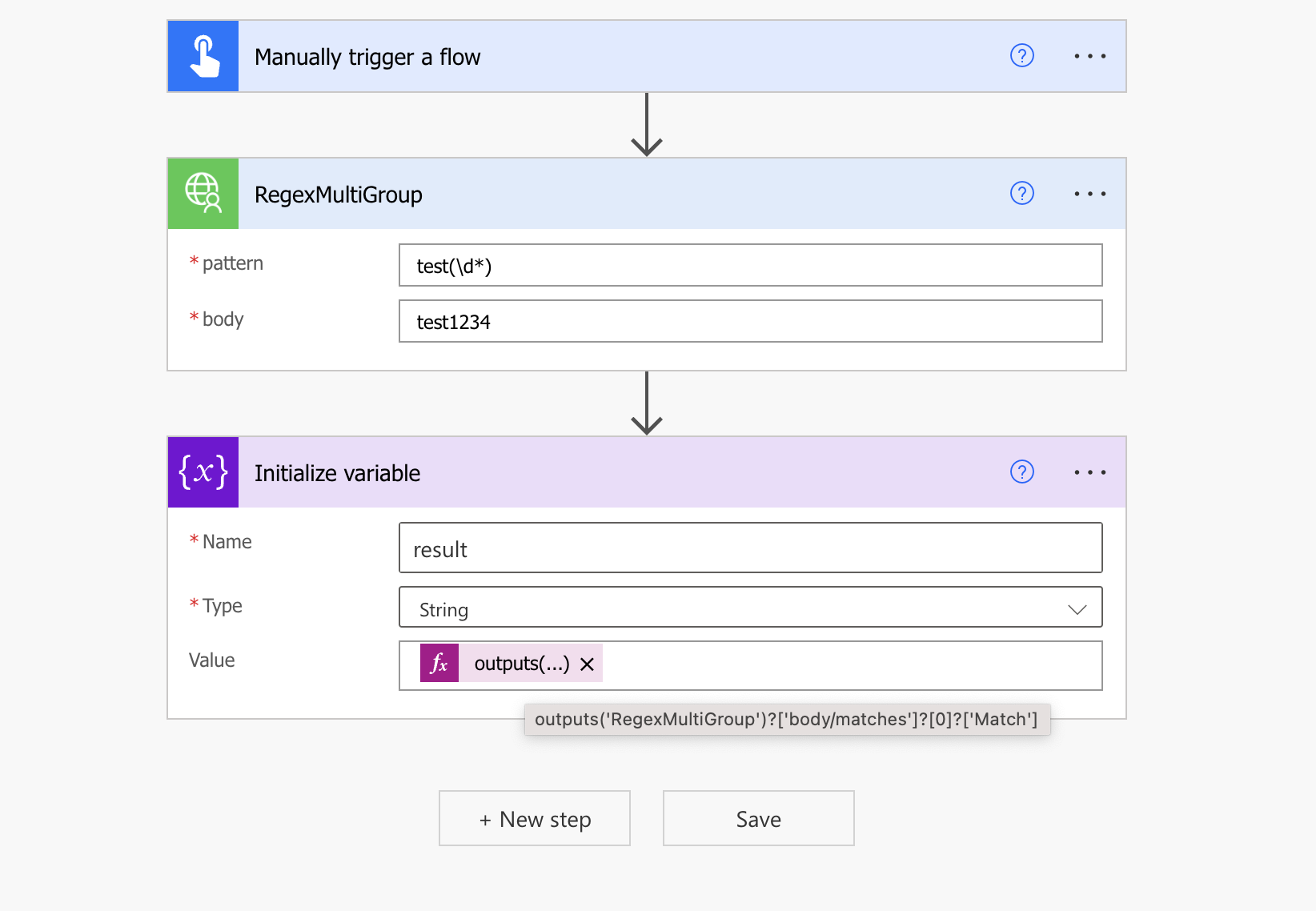Open Initialize variable three-dot options menu

pos(1089,472)
